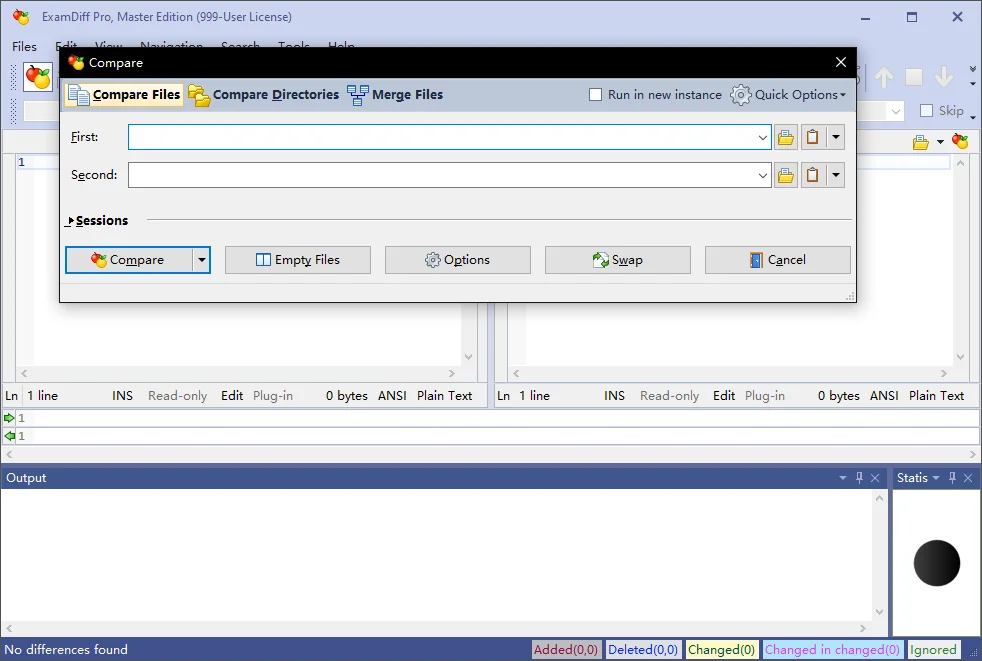This screenshot has width=982, height=661.
Task: Open the Files menu
Action: (24, 46)
